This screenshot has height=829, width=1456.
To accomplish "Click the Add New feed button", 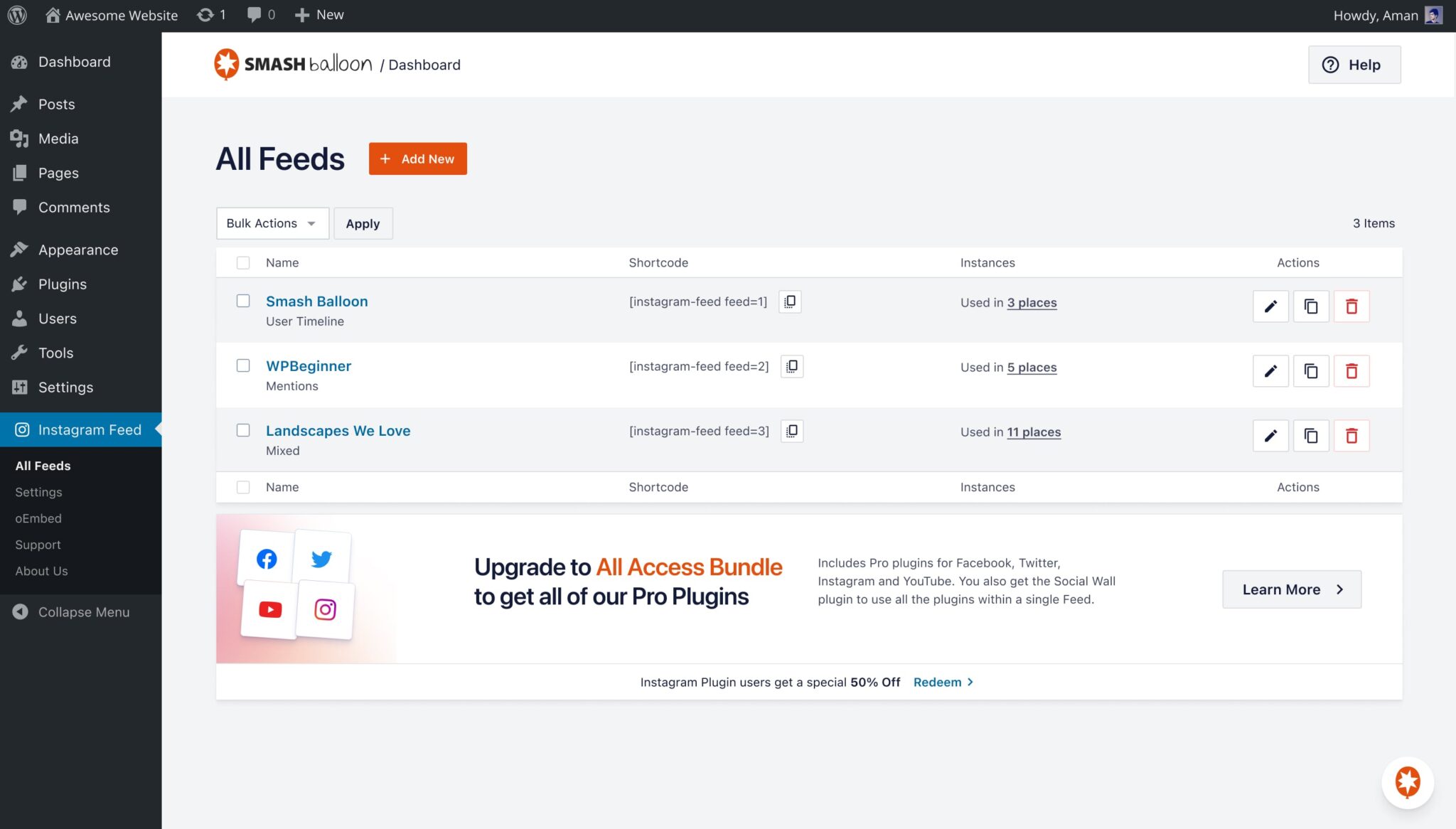I will [x=417, y=159].
